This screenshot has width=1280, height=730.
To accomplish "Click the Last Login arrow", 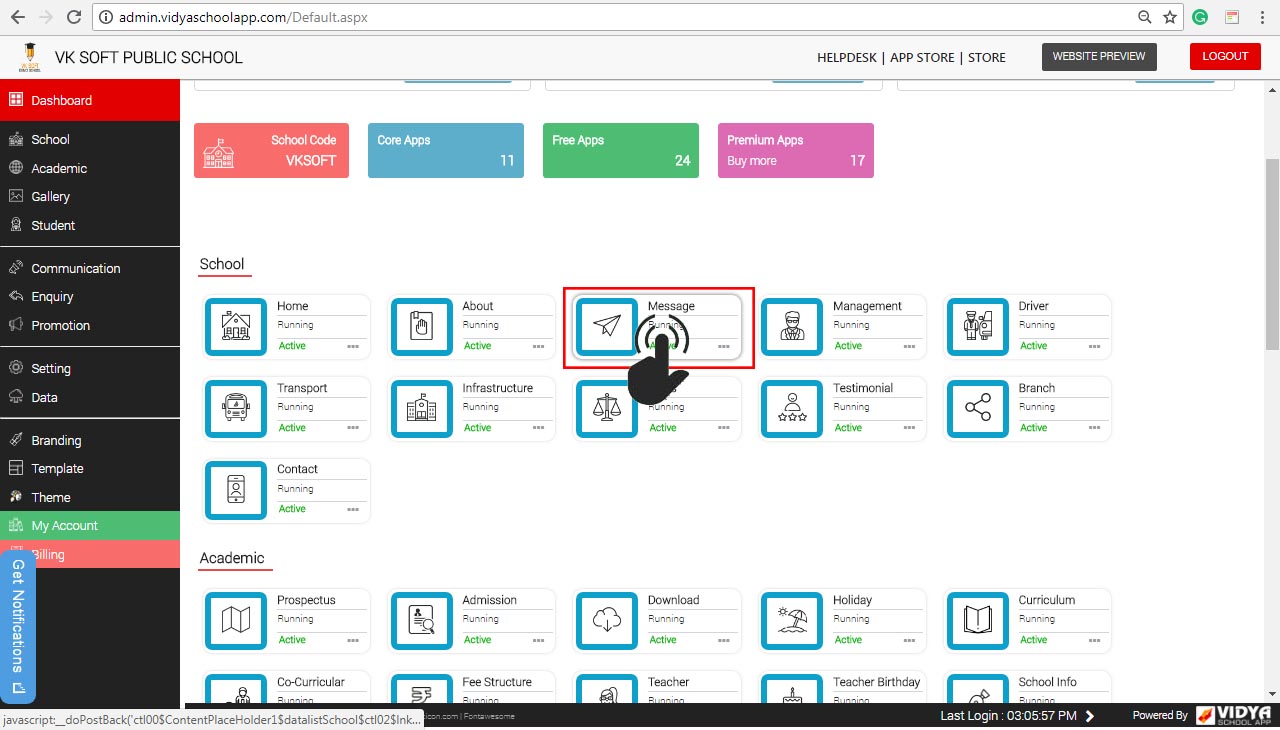I will click(1090, 716).
